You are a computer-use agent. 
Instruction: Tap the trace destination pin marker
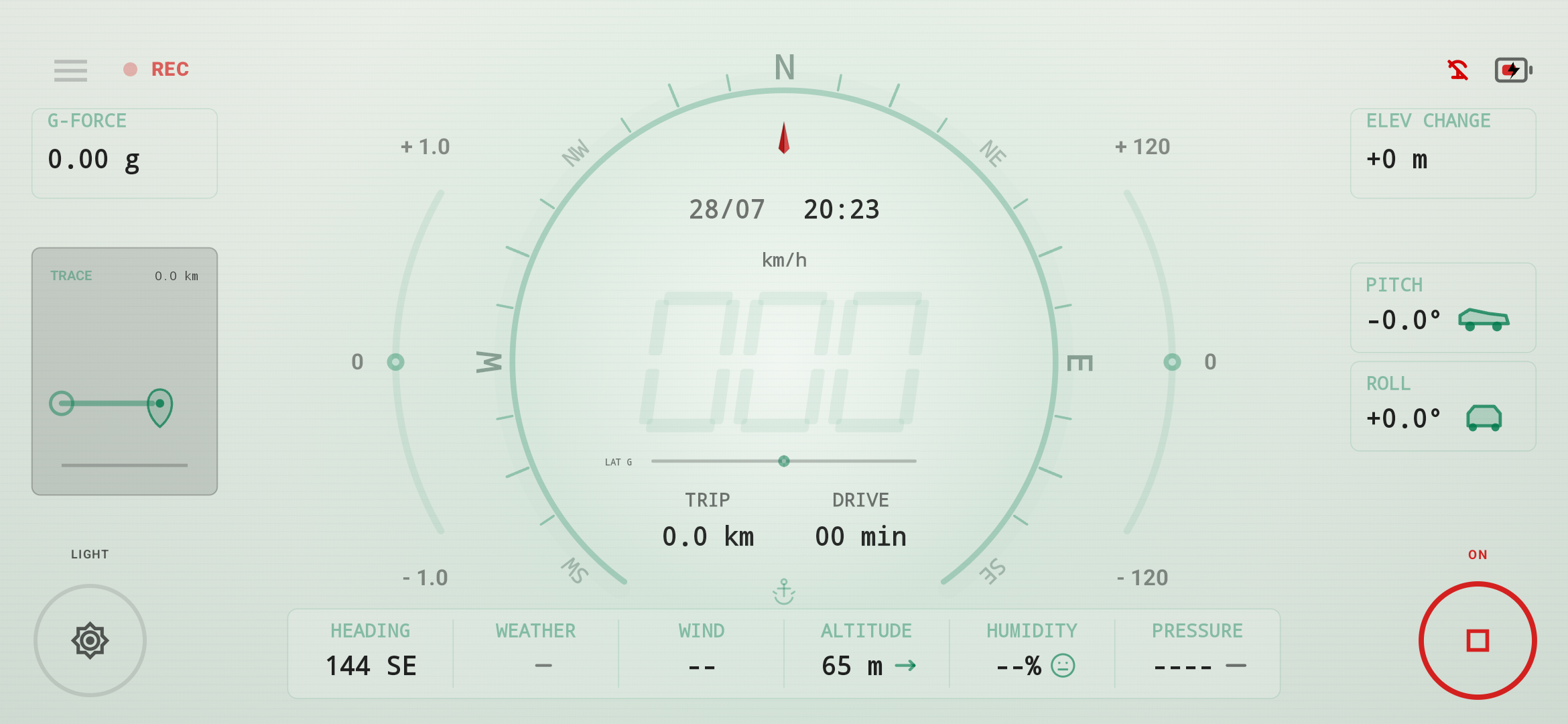pyautogui.click(x=159, y=407)
